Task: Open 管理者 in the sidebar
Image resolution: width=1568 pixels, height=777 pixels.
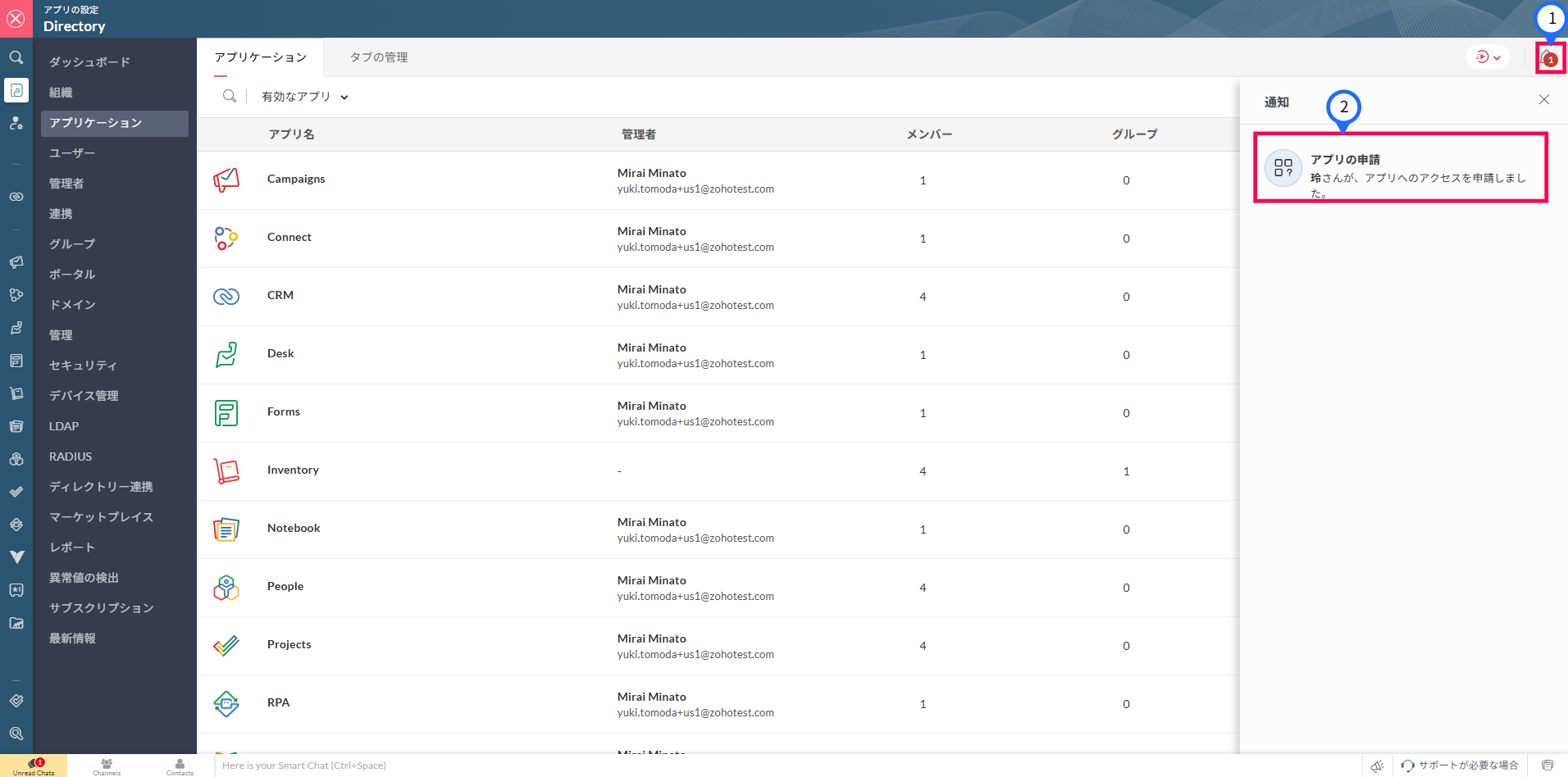Action: (115, 184)
